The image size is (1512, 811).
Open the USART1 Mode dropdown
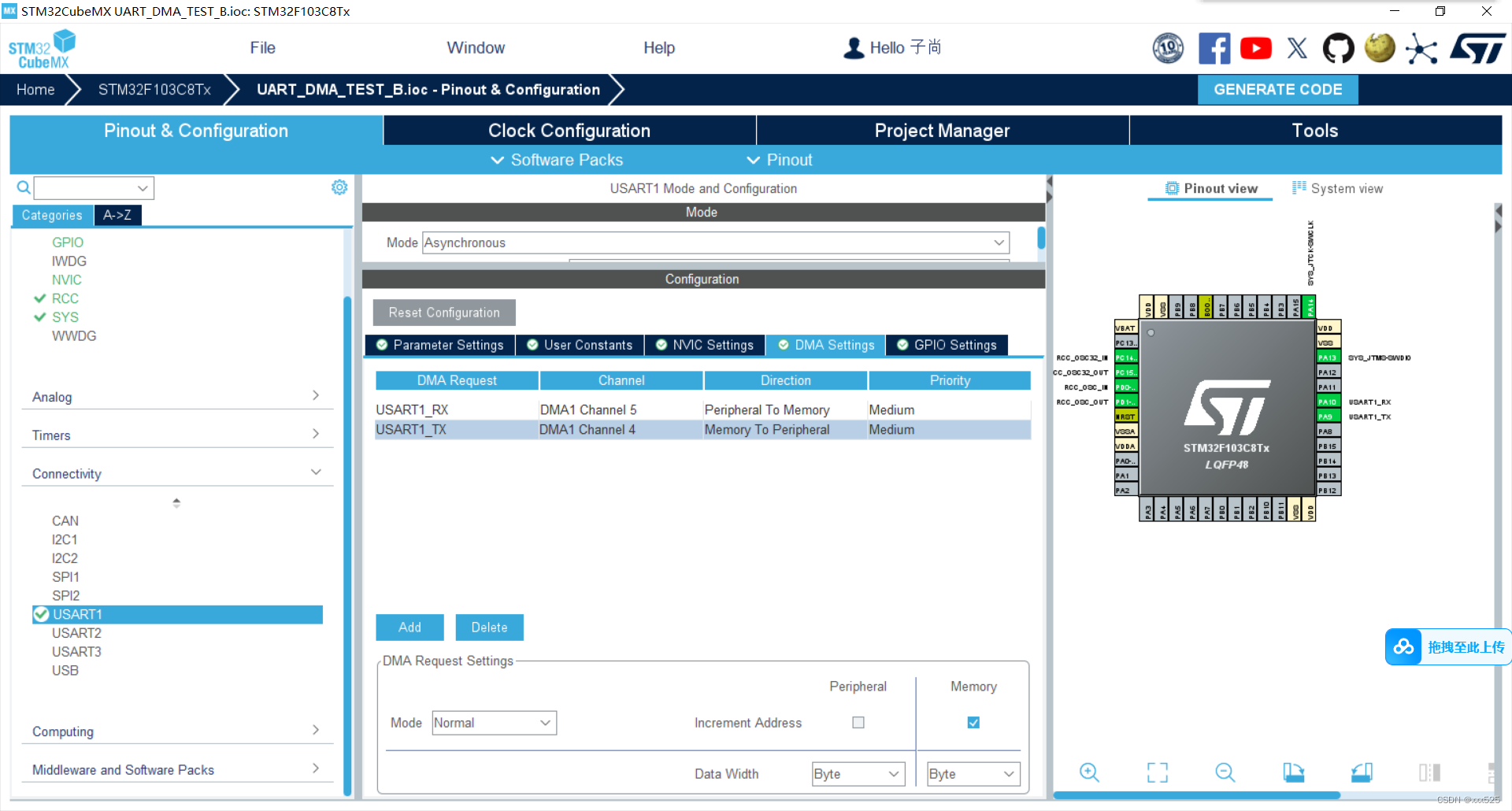click(x=716, y=243)
